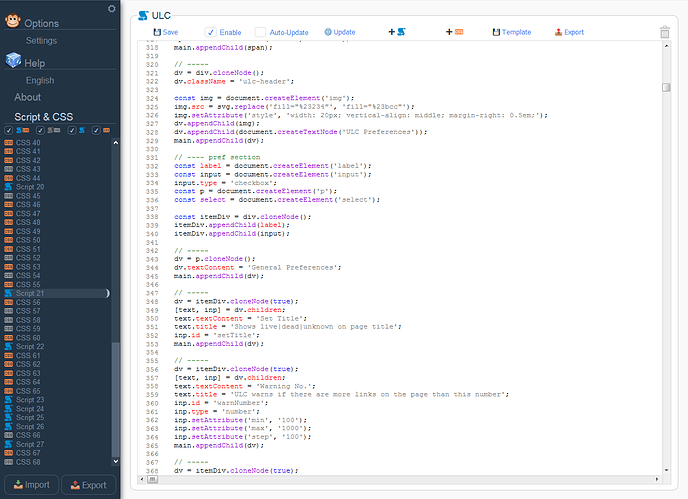
Task: Click Update script button
Action: coord(339,32)
